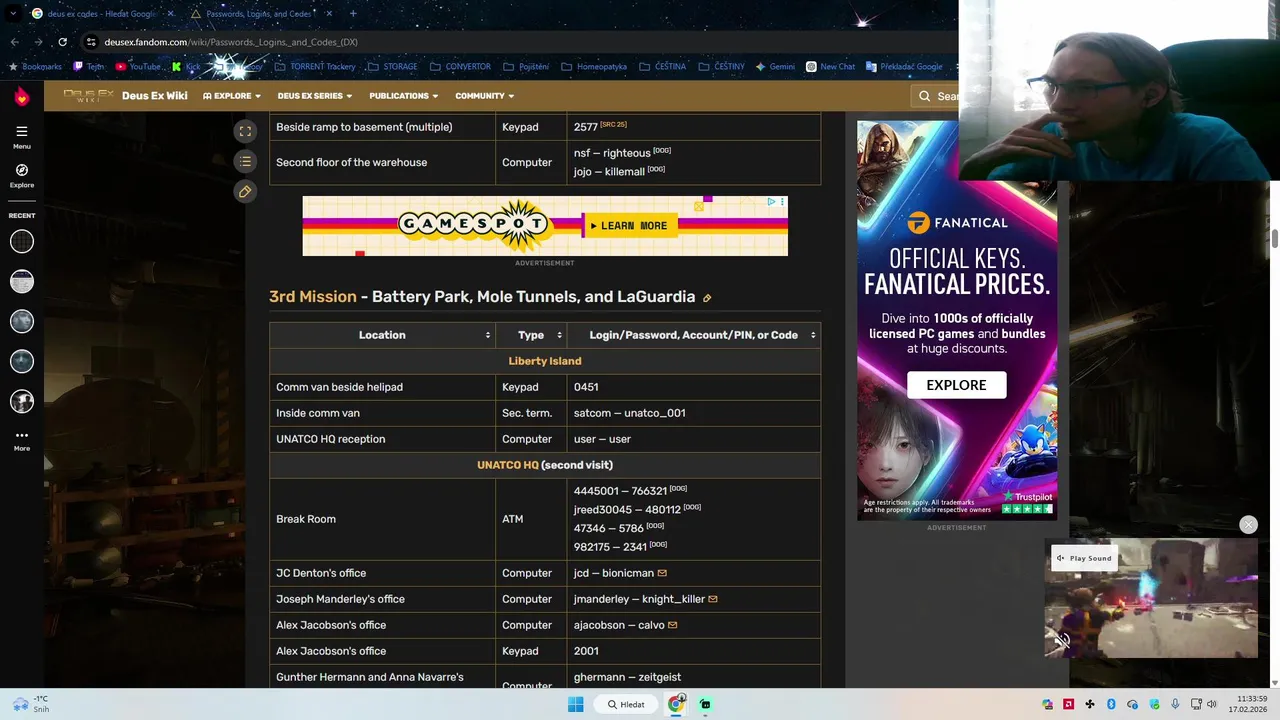This screenshot has width=1280, height=720.
Task: Open envelope icon next to jcd — bionicman
Action: pyautogui.click(x=662, y=573)
